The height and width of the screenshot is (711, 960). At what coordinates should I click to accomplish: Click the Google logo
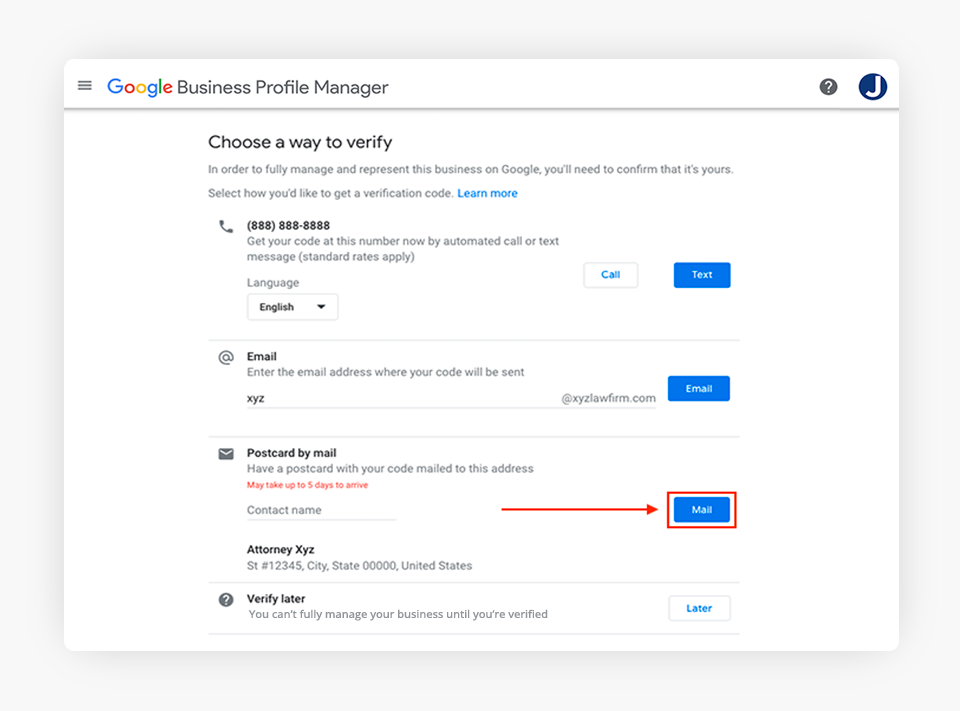140,87
